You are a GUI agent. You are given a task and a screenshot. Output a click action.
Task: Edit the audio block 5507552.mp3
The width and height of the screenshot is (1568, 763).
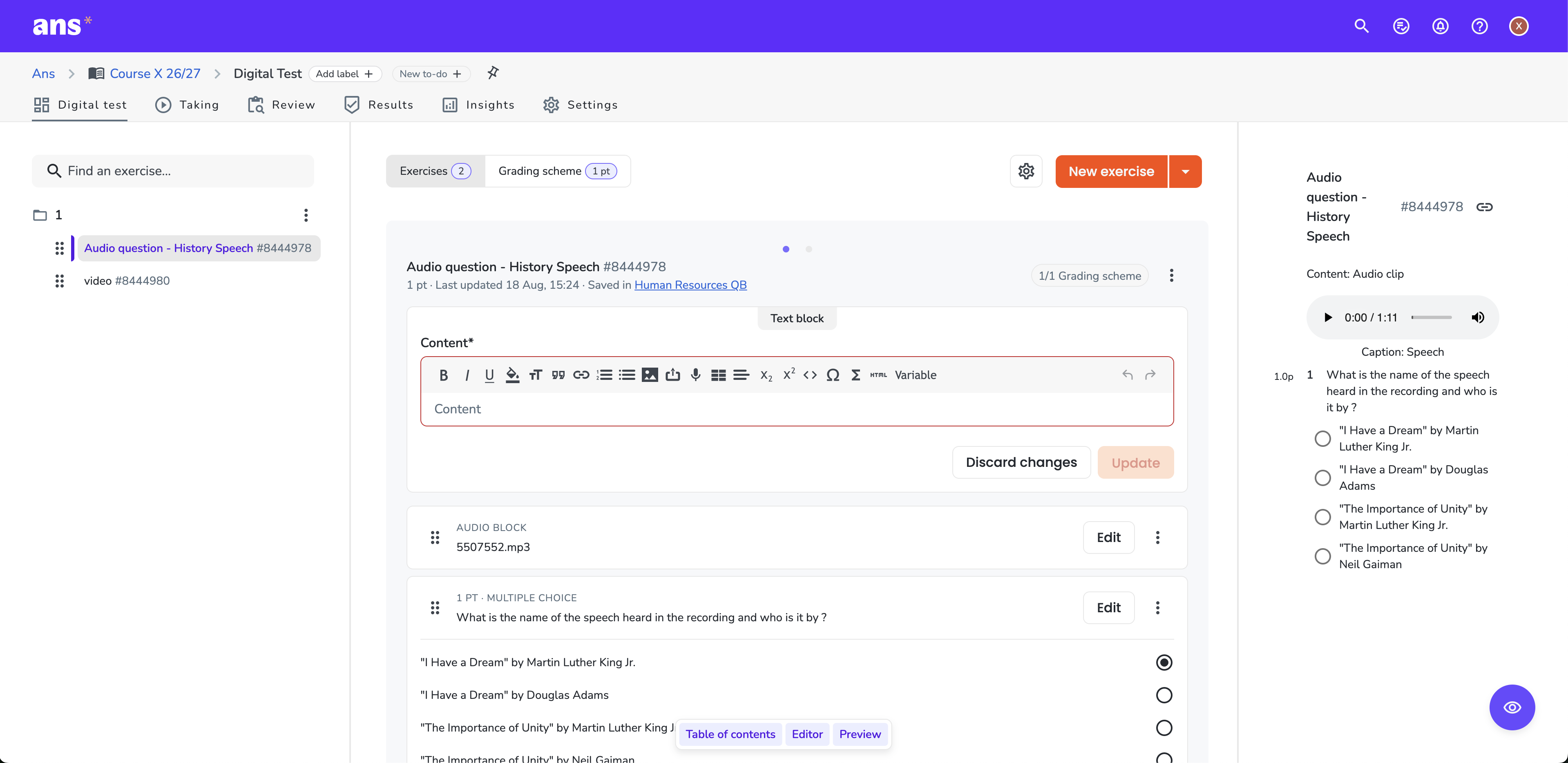tap(1108, 537)
